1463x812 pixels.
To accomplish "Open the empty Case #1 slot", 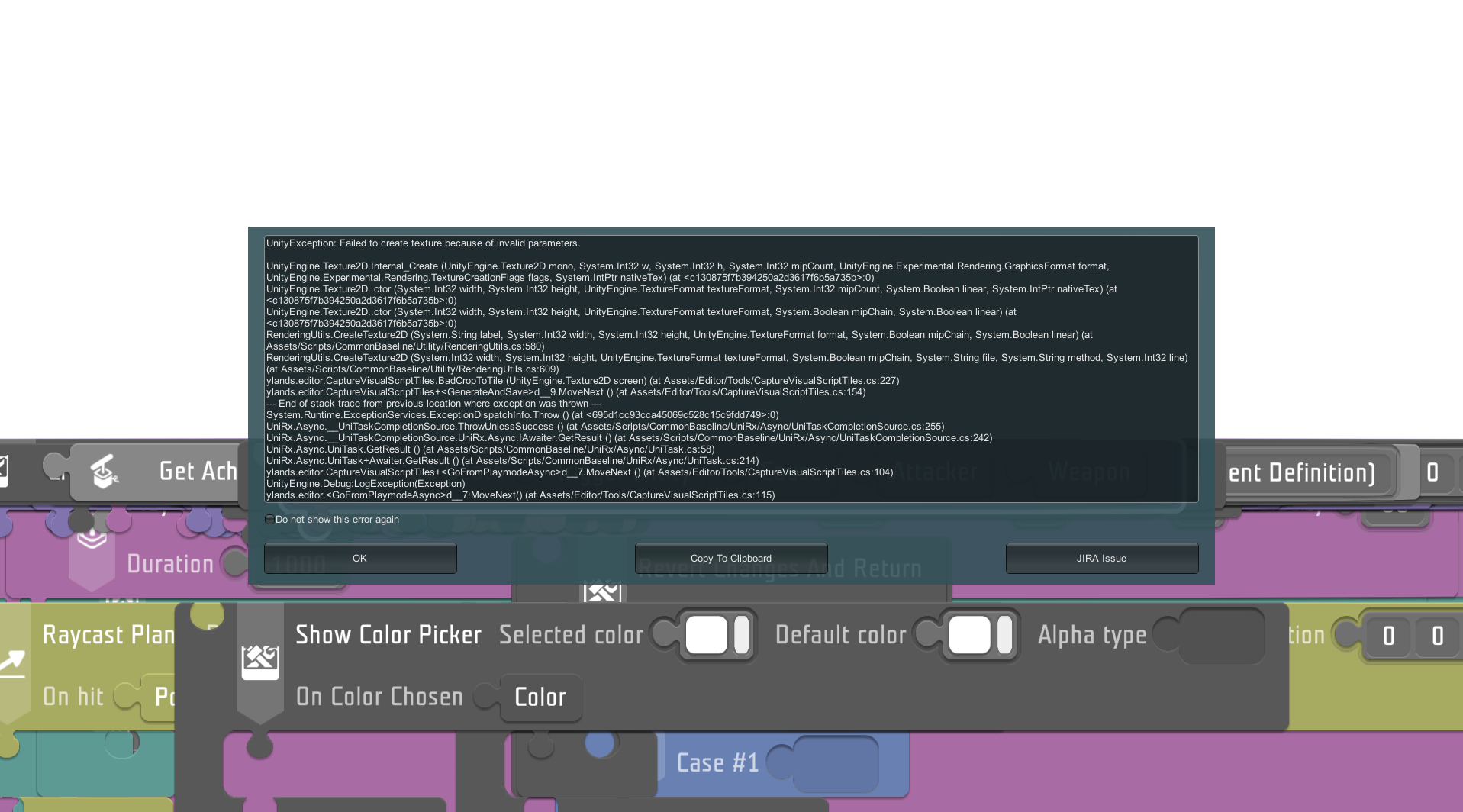I will [x=836, y=763].
